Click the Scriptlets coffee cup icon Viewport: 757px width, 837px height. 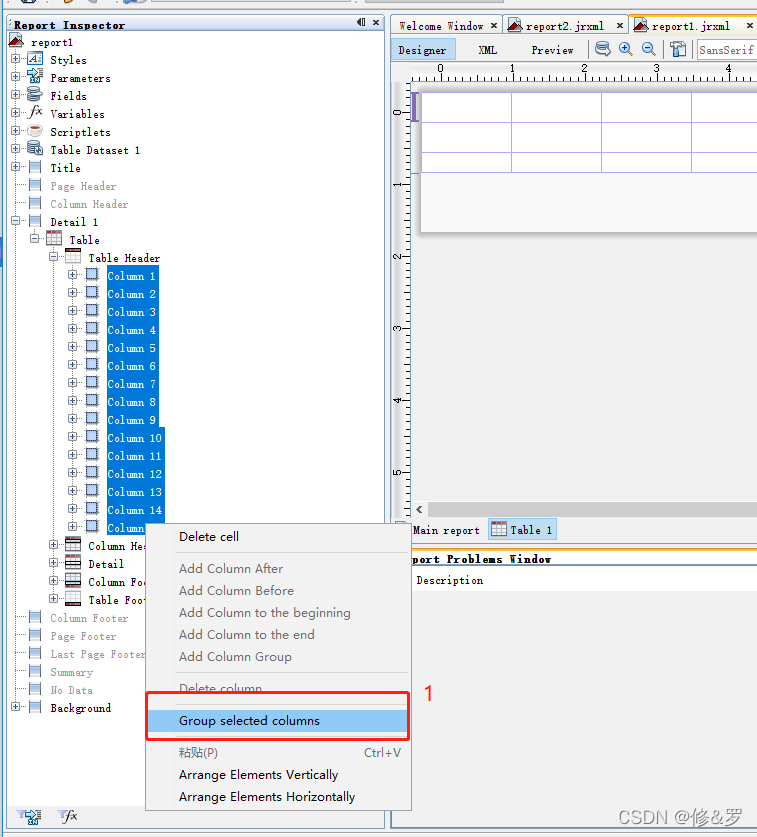35,131
